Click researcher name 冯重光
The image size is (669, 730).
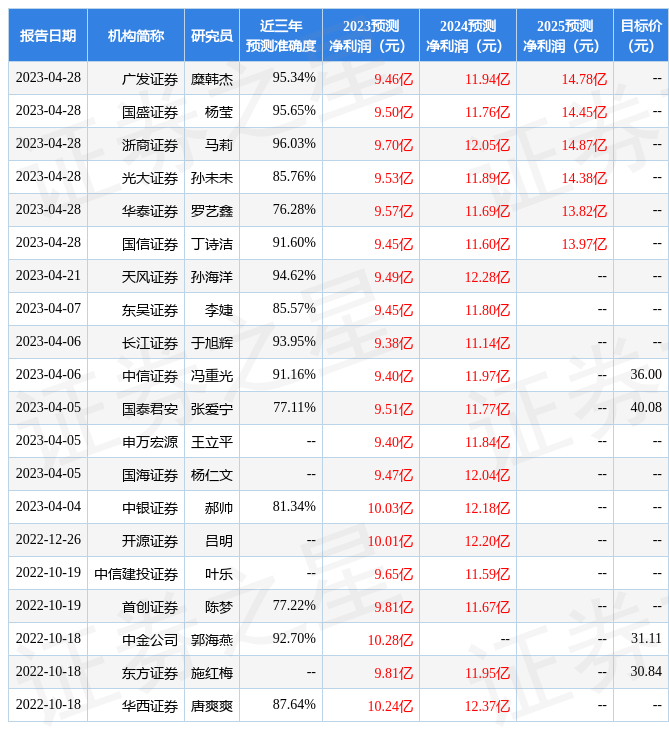point(212,376)
